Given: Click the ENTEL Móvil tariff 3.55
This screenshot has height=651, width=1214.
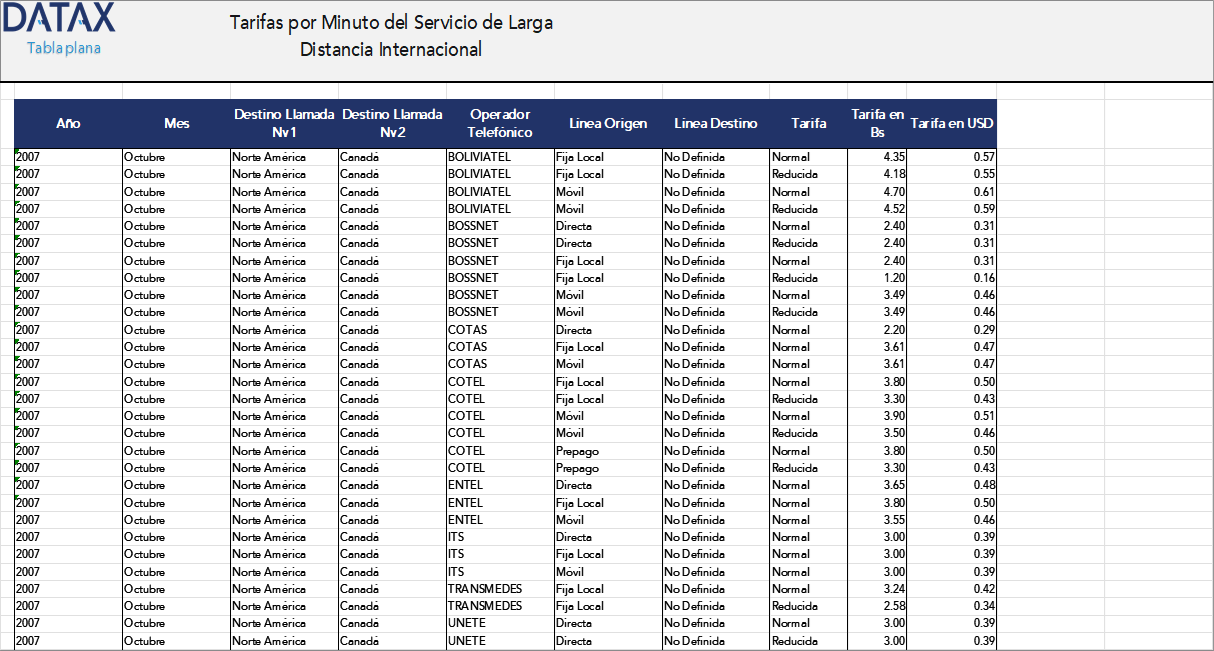Looking at the screenshot, I should pos(877,520).
